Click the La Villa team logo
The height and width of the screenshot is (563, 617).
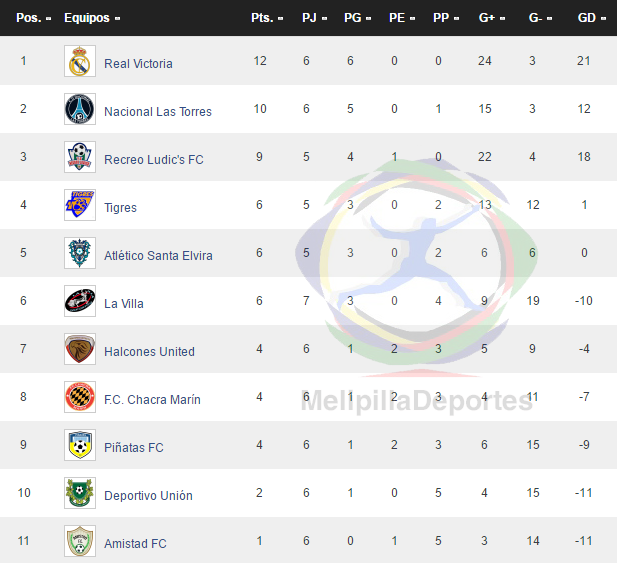coord(80,302)
